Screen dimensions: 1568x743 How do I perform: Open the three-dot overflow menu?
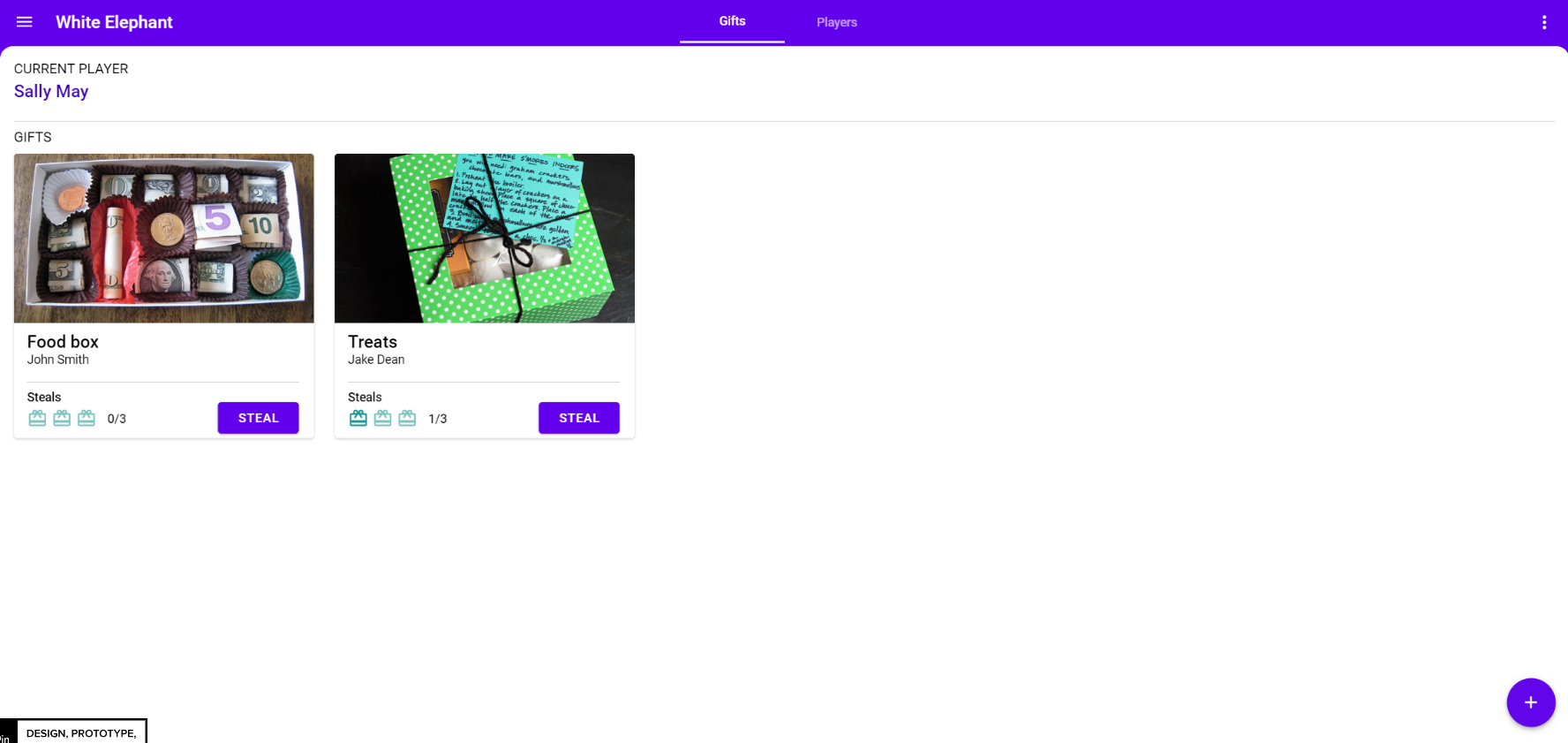(1543, 22)
